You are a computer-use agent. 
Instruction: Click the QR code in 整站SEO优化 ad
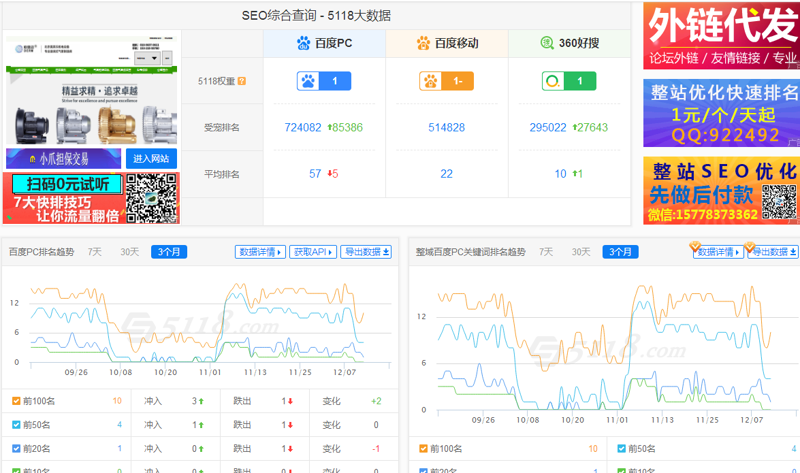pos(780,202)
